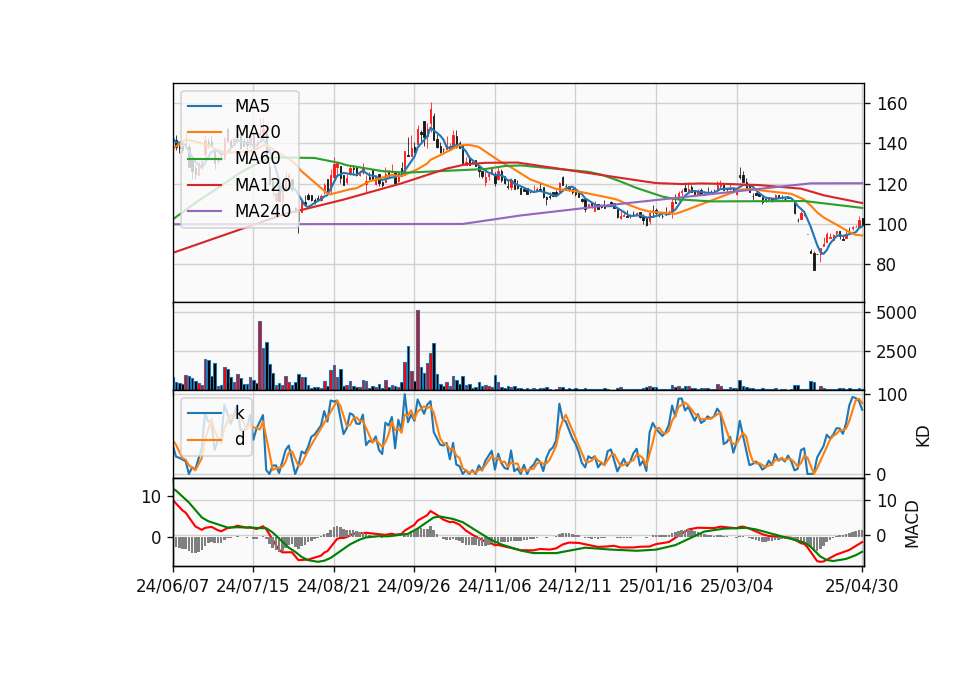Click the MA60 legend label

(x=257, y=158)
